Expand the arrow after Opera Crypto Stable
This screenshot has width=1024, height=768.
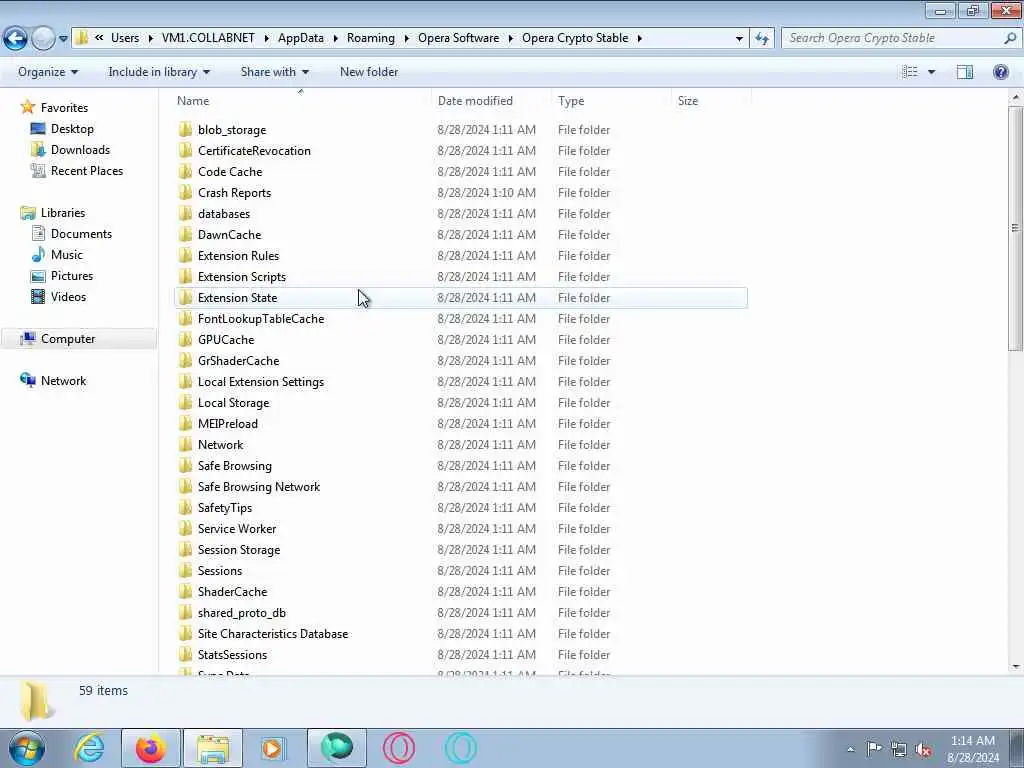tap(639, 39)
